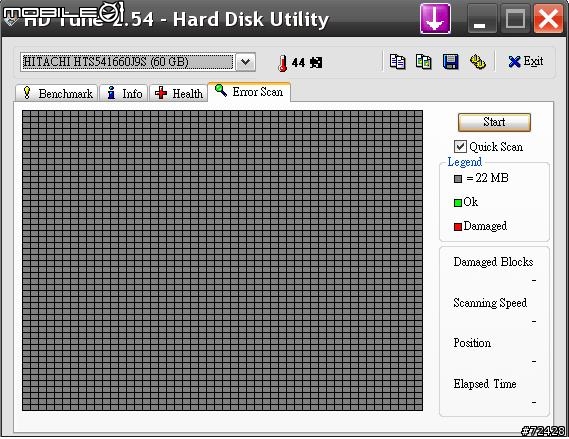This screenshot has height=439, width=569.
Task: Start the error scan
Action: point(494,122)
